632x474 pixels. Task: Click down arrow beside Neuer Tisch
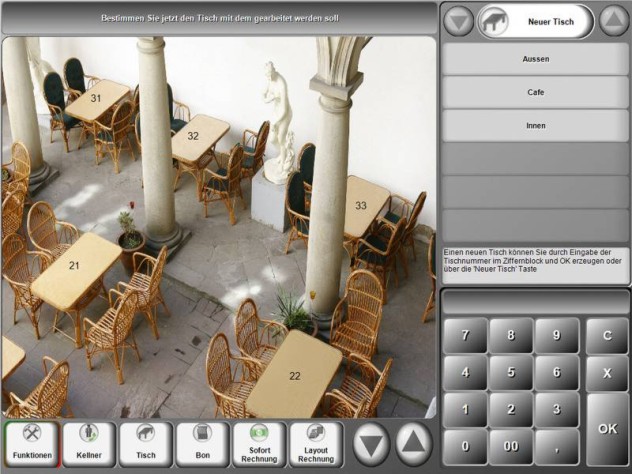pyautogui.click(x=459, y=21)
